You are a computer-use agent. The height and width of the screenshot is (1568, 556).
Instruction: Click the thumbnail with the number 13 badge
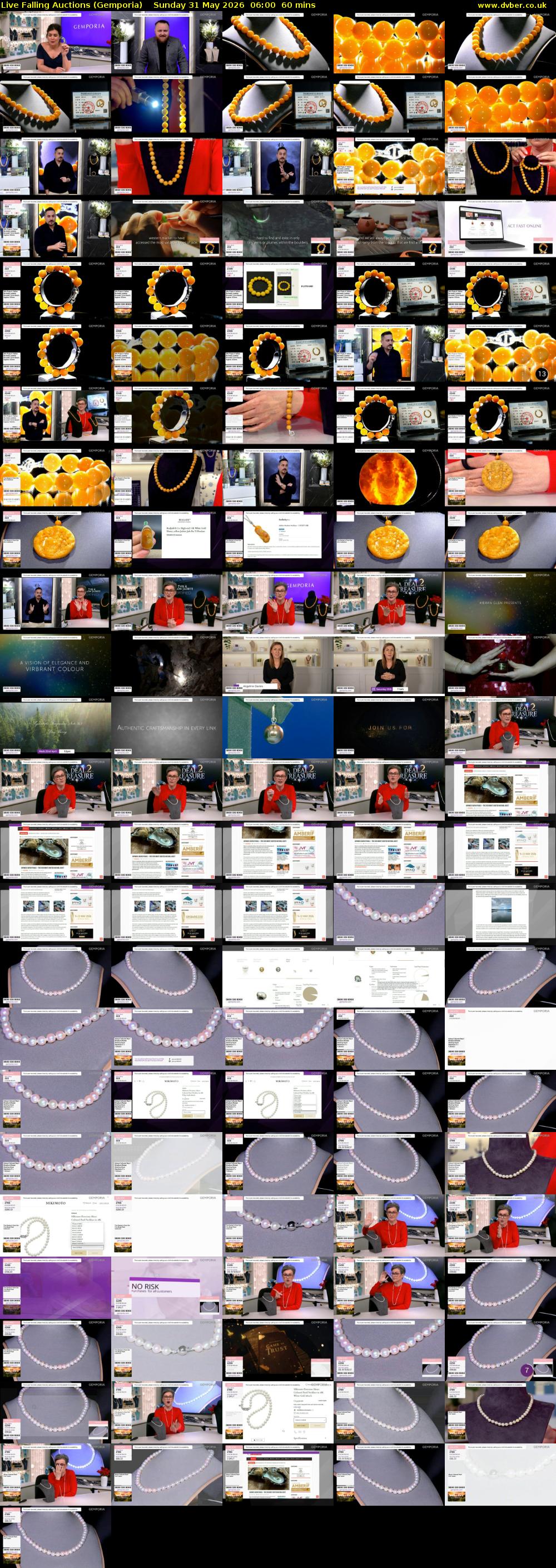500,354
